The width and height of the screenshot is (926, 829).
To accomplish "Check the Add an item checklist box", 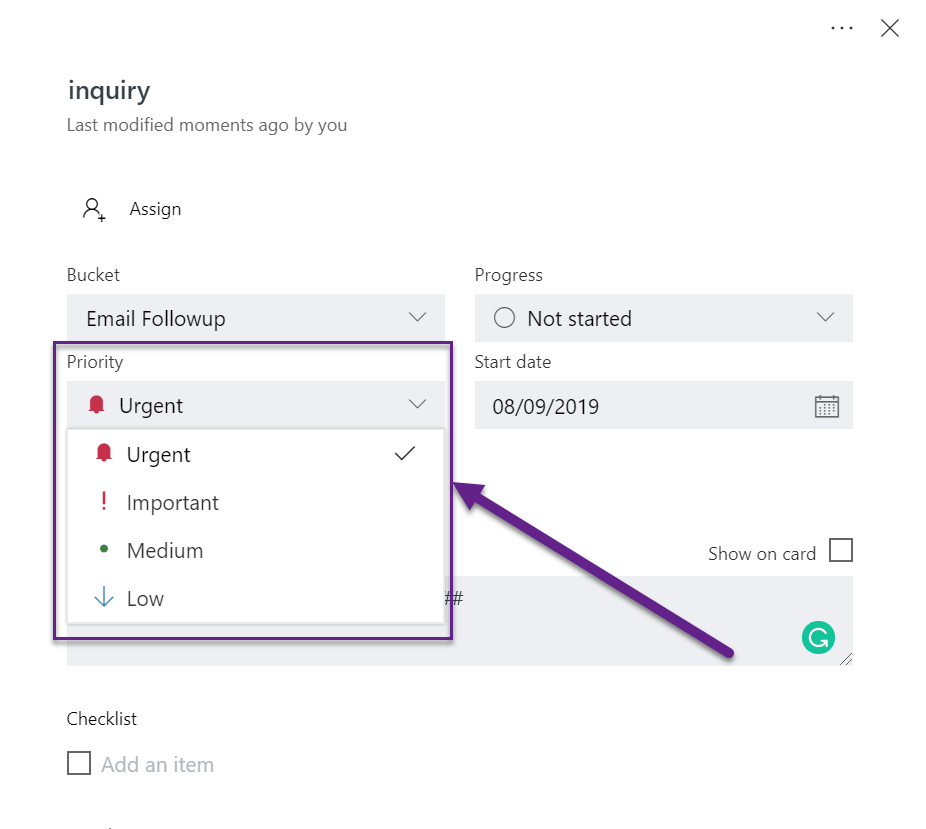I will tap(79, 764).
